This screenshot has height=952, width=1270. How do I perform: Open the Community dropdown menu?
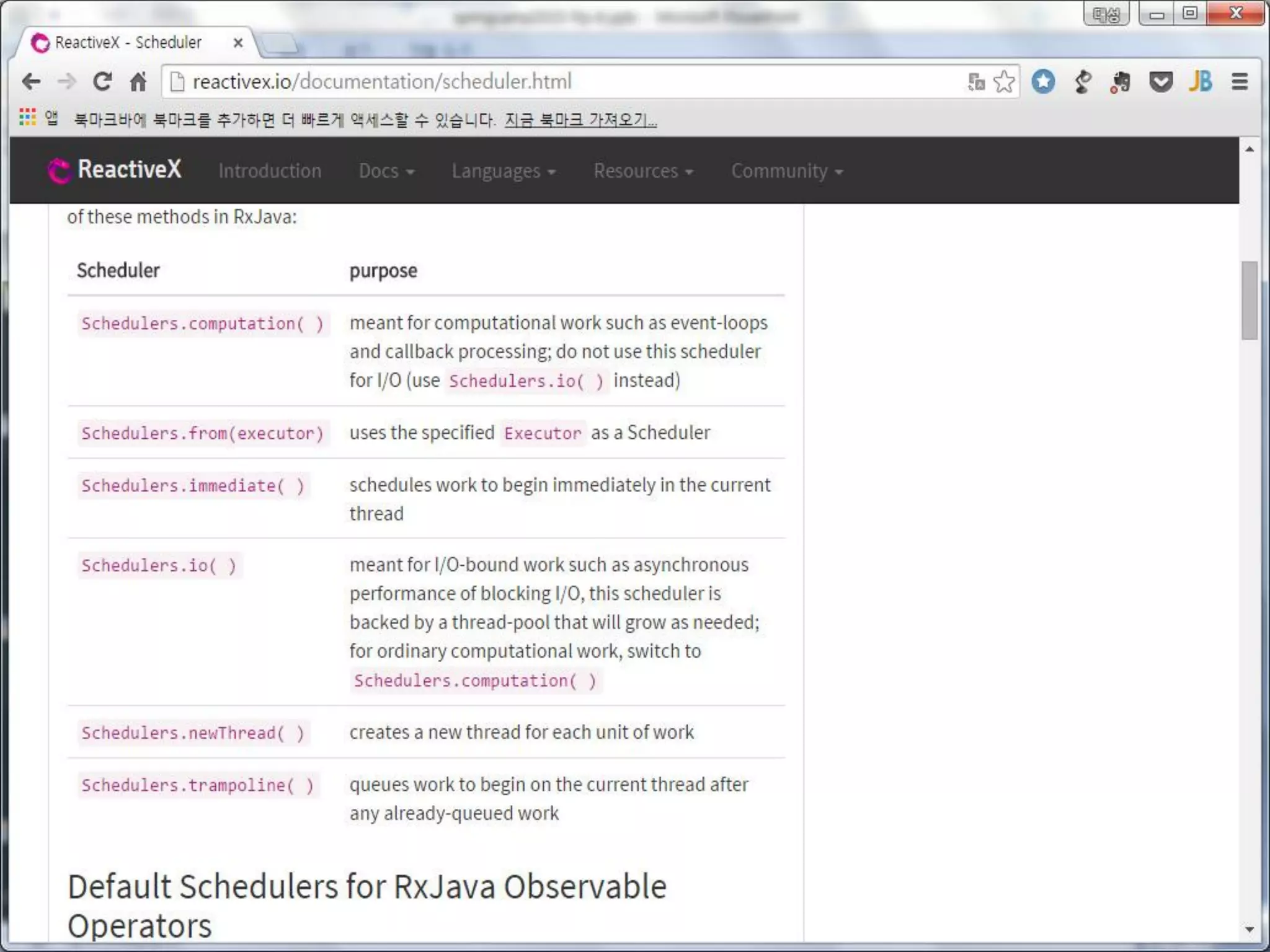click(786, 171)
